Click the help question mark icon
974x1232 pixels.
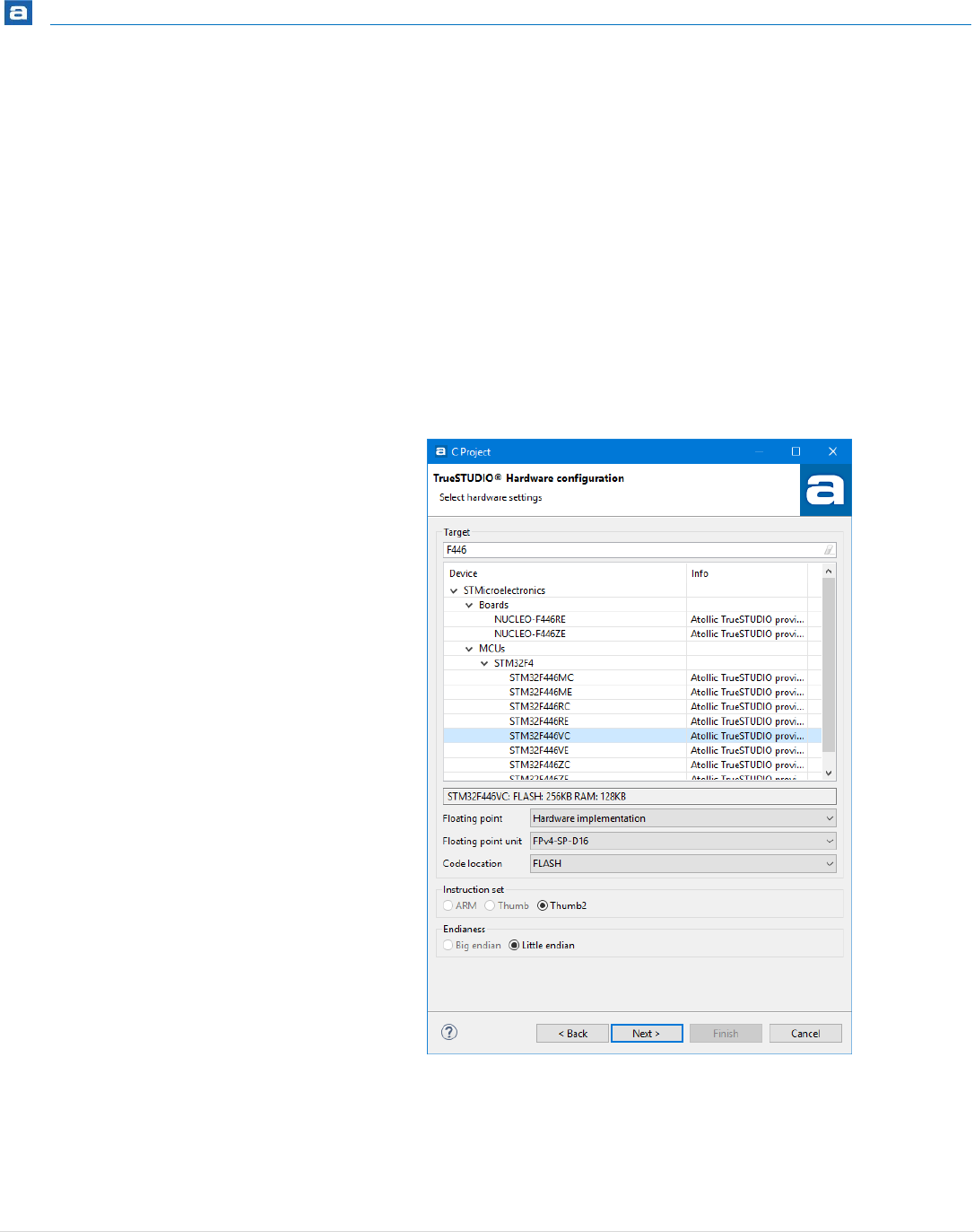coord(449,1032)
